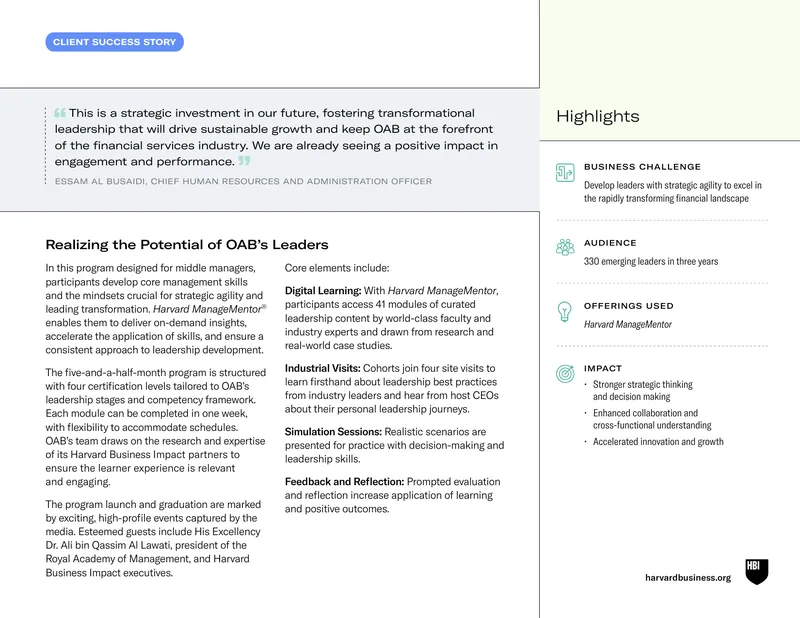Click the Business Challenge arrows icon
Viewport: 800px width, 618px height.
(565, 173)
